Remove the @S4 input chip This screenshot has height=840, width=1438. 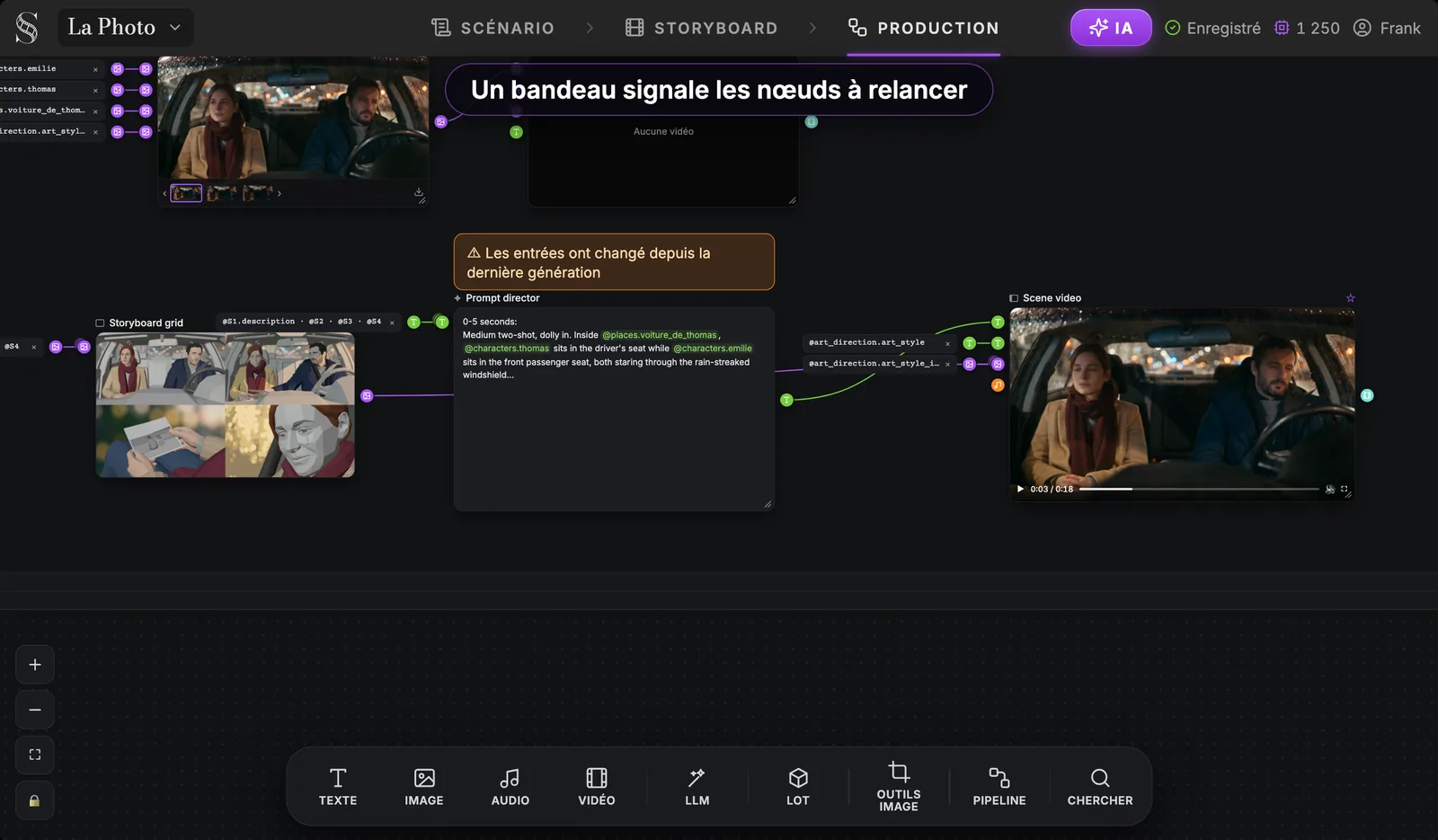pyautogui.click(x=34, y=347)
